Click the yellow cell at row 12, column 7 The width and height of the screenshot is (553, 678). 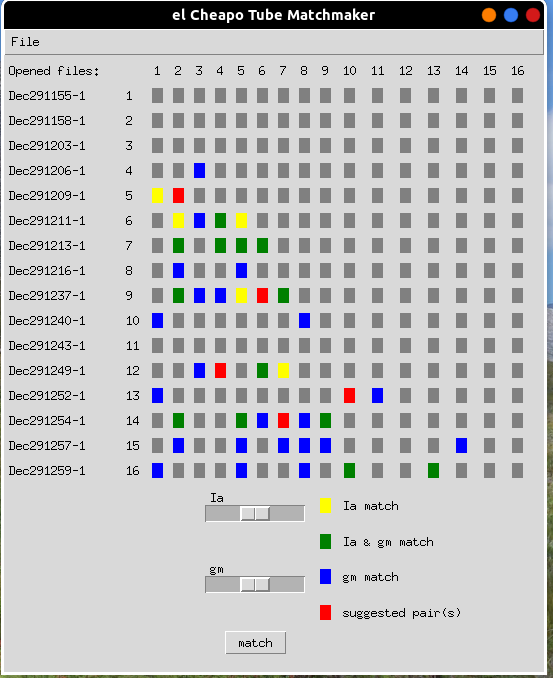pos(283,371)
